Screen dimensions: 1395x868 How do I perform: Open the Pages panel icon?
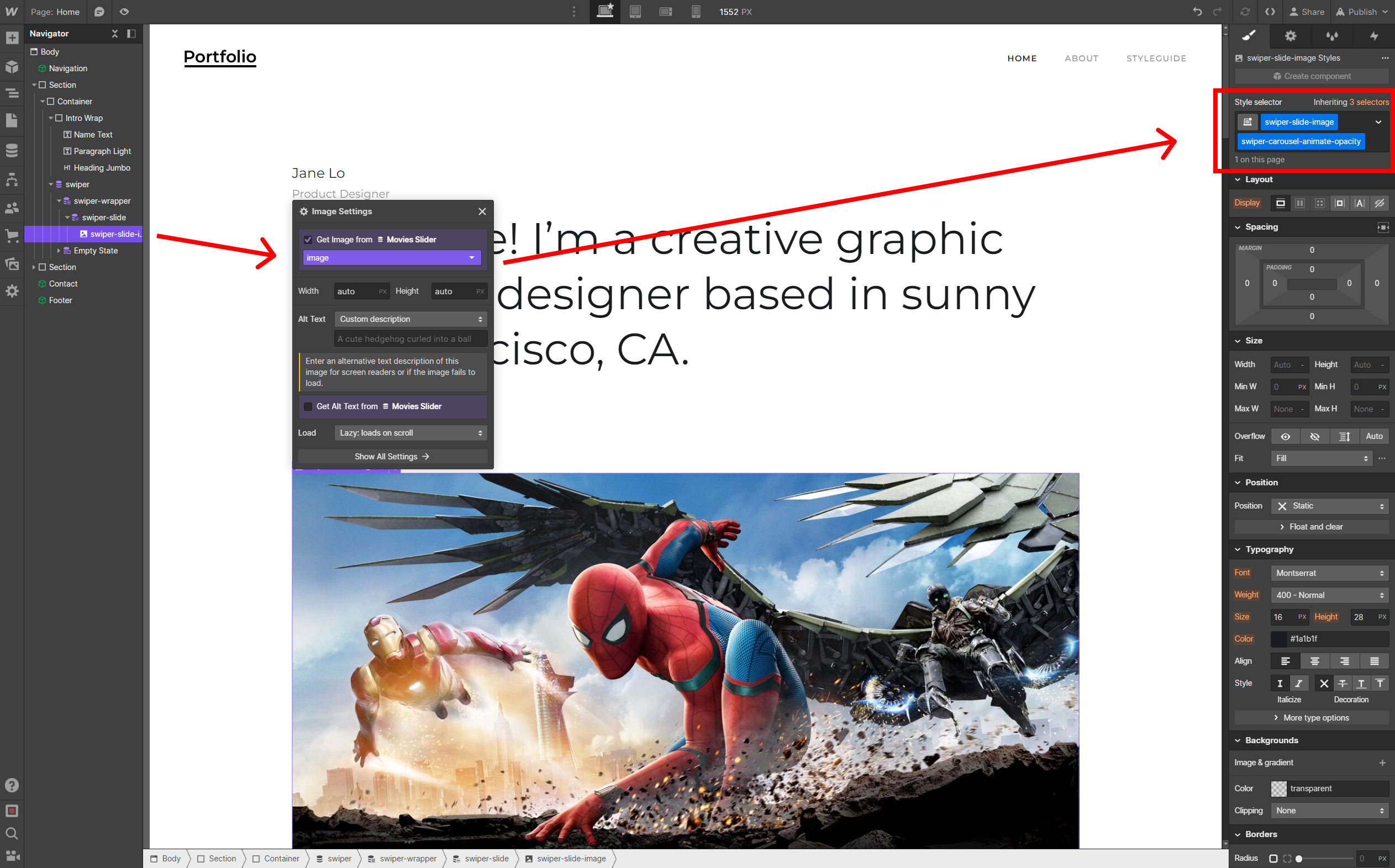[x=12, y=120]
